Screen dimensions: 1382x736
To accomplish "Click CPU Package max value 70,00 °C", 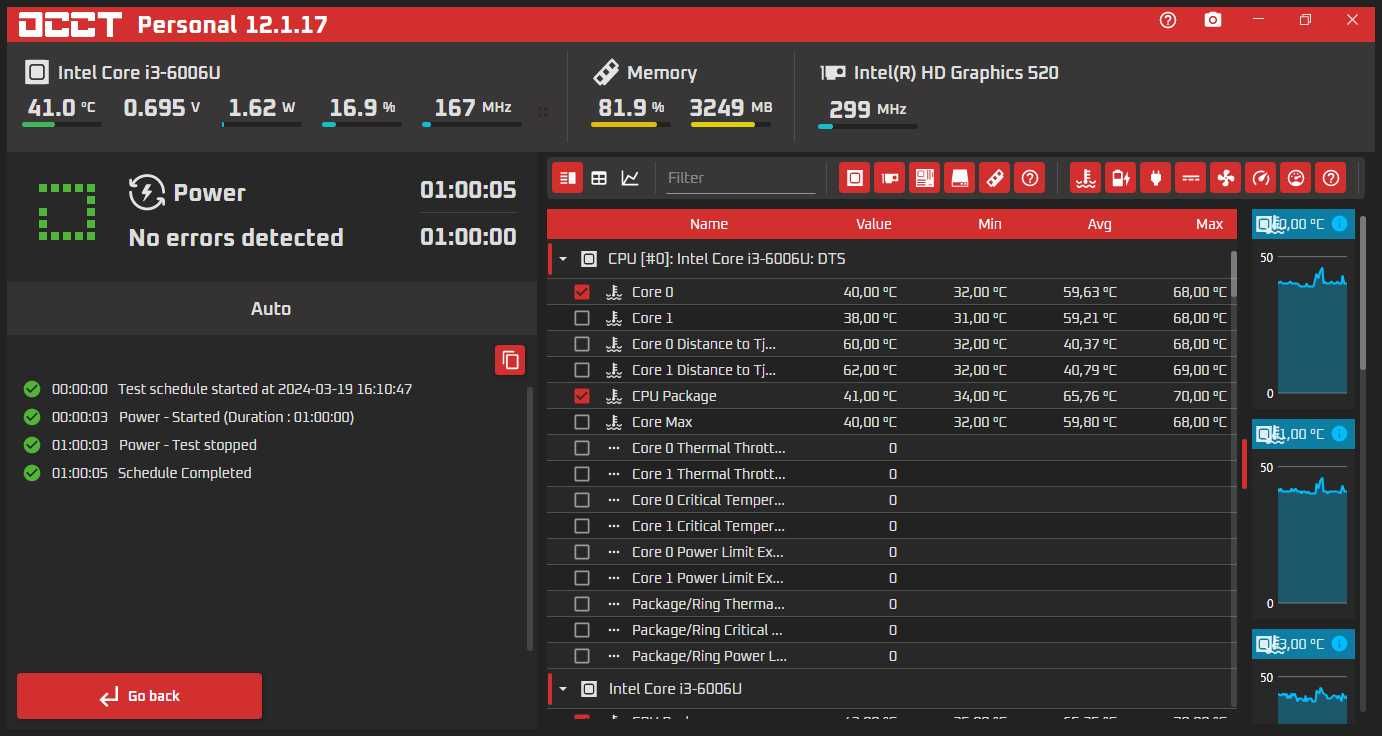I will point(1199,396).
